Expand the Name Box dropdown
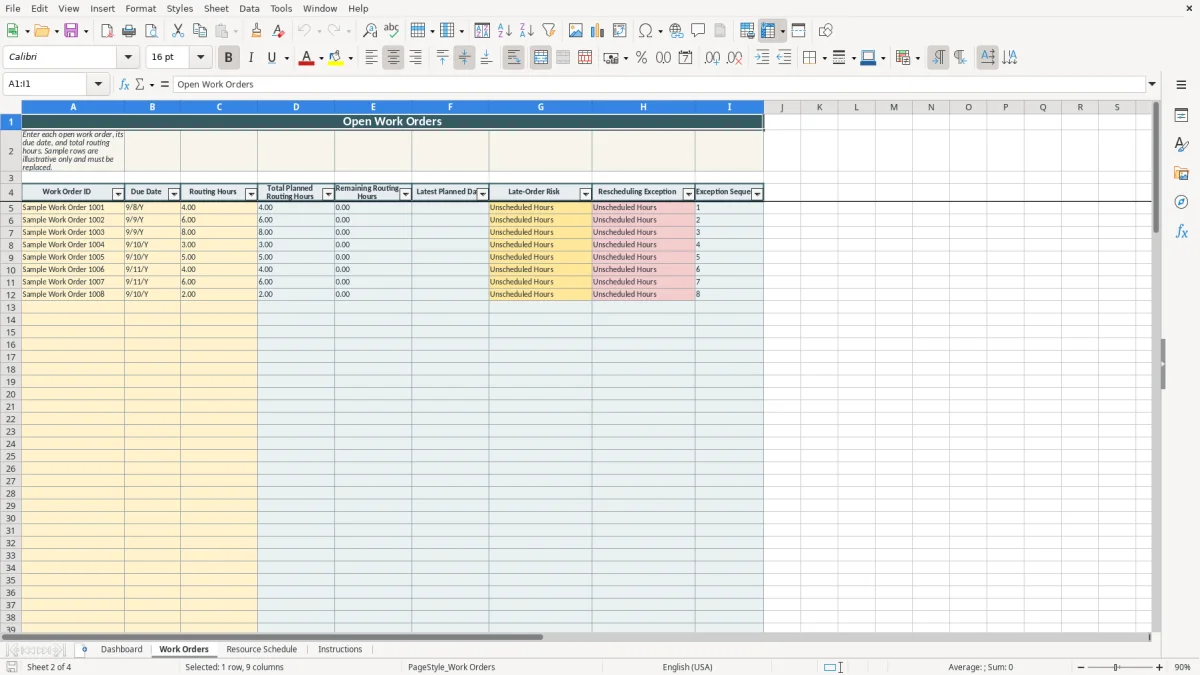The width and height of the screenshot is (1200, 675). point(98,85)
